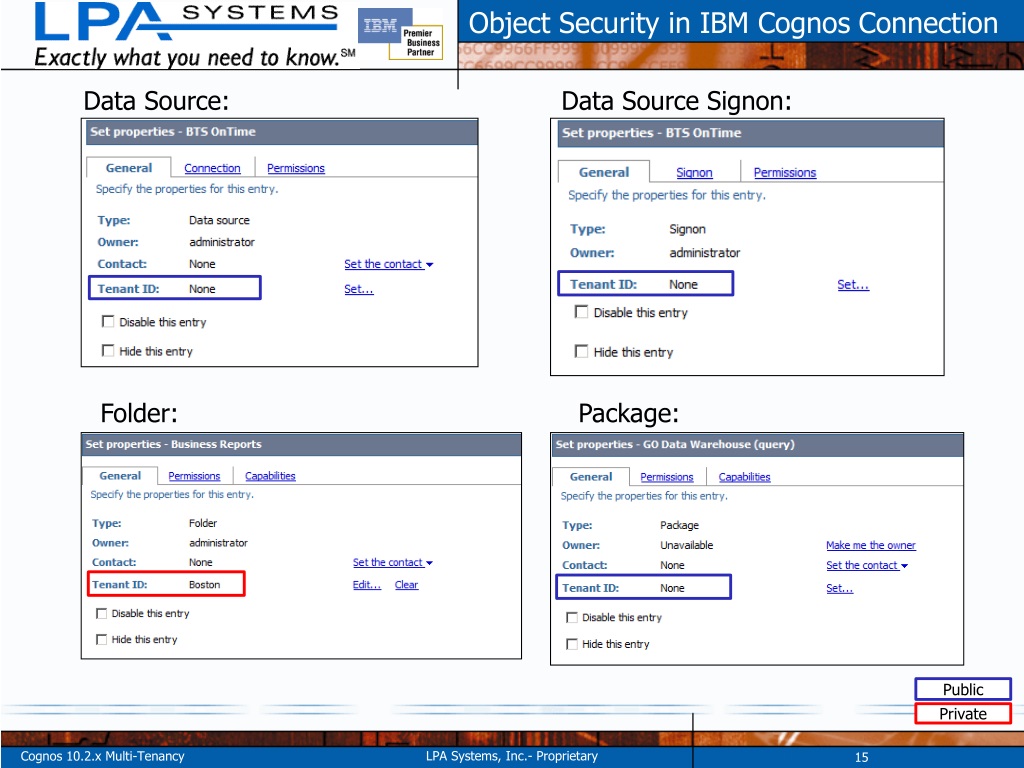Click Owner administrator in Data Source Signon panel
Image resolution: width=1024 pixels, height=768 pixels.
point(705,253)
